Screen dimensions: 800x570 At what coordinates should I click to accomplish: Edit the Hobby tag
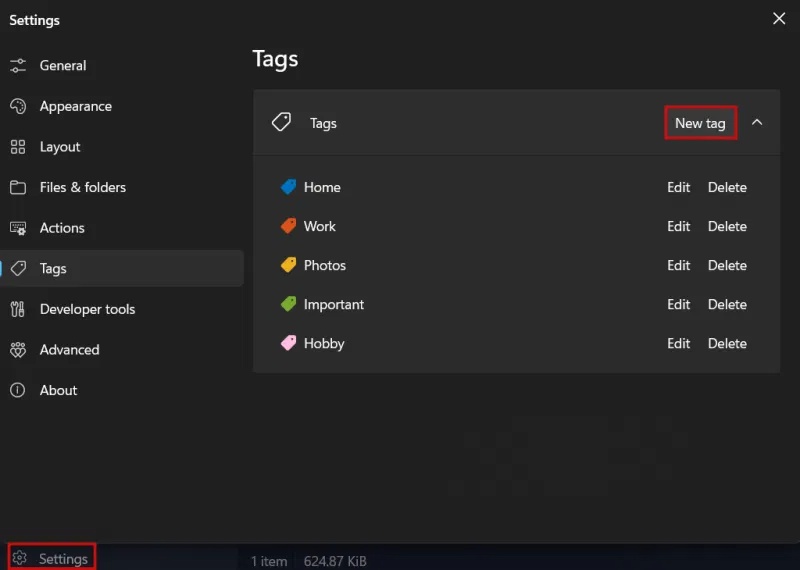tap(679, 343)
